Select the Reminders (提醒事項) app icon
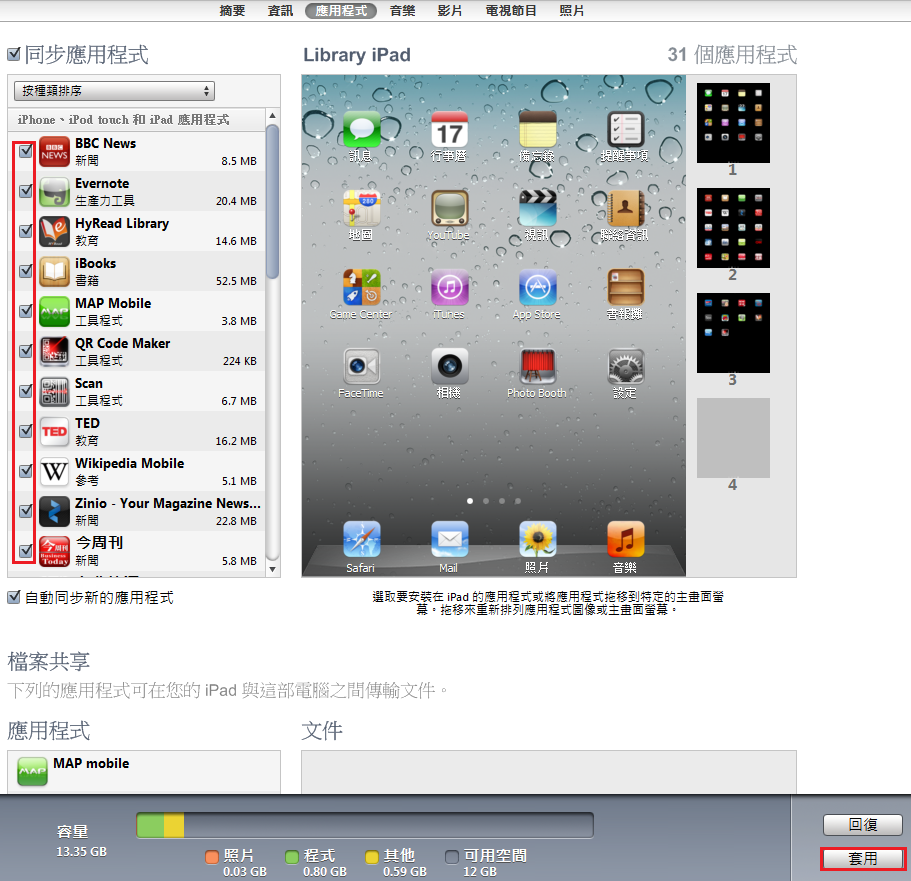 [625, 129]
